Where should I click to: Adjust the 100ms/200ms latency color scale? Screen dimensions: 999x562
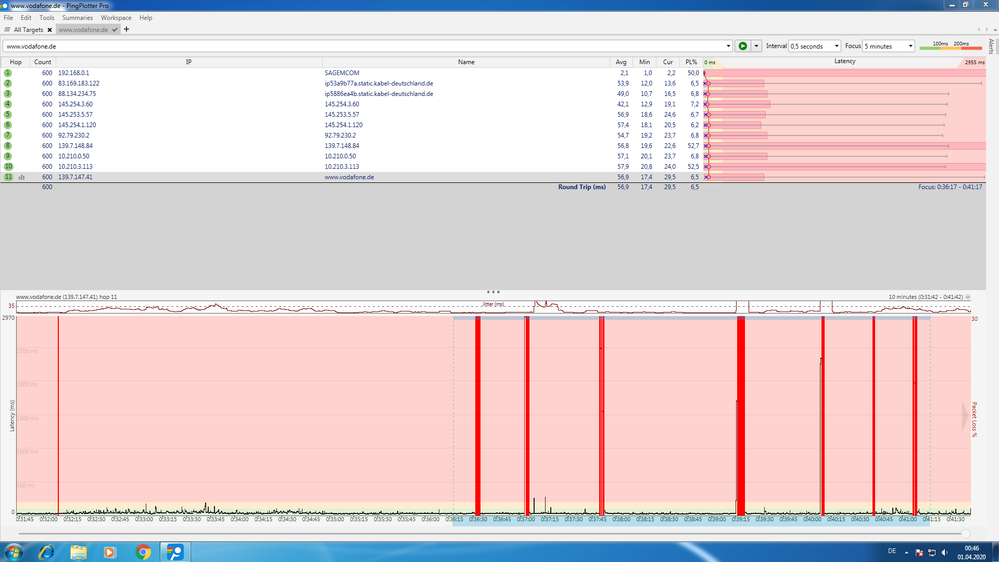click(x=951, y=46)
